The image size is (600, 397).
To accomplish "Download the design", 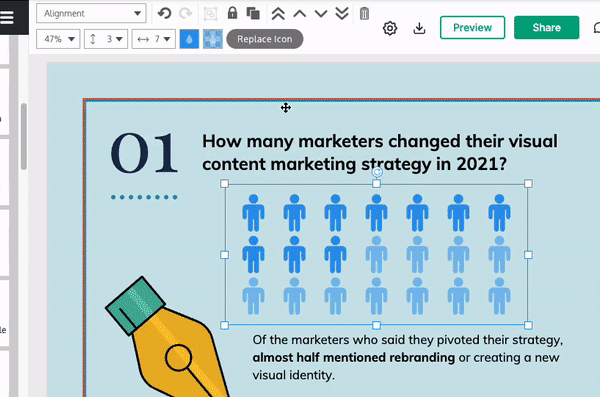I will click(419, 28).
